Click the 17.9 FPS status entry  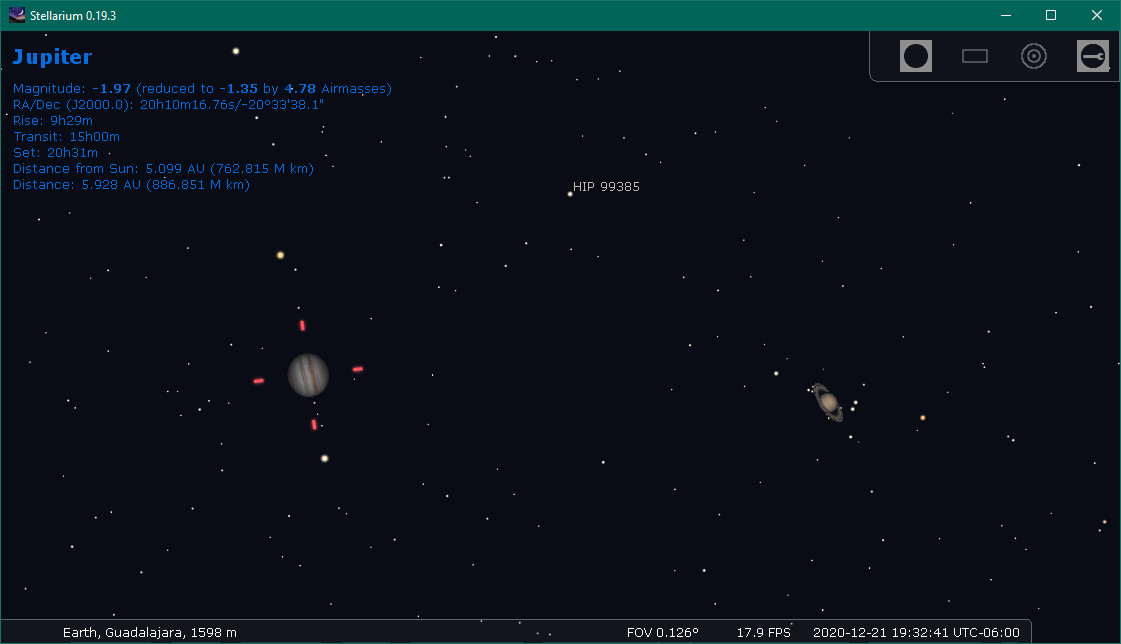point(764,633)
